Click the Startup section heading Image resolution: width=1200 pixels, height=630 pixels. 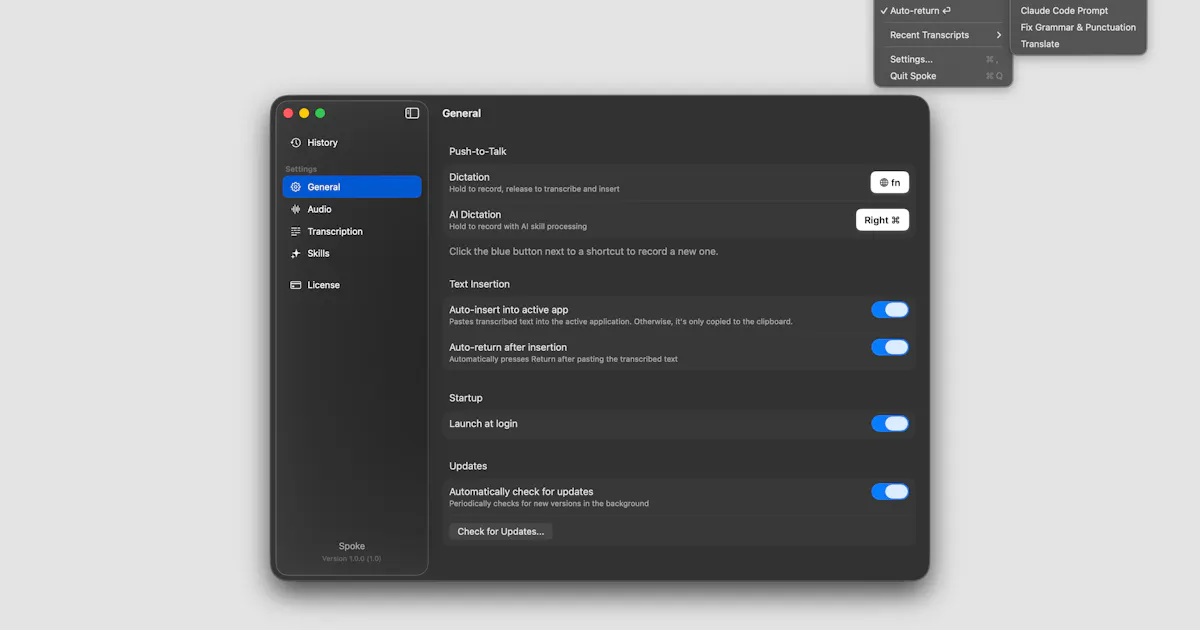click(x=466, y=398)
